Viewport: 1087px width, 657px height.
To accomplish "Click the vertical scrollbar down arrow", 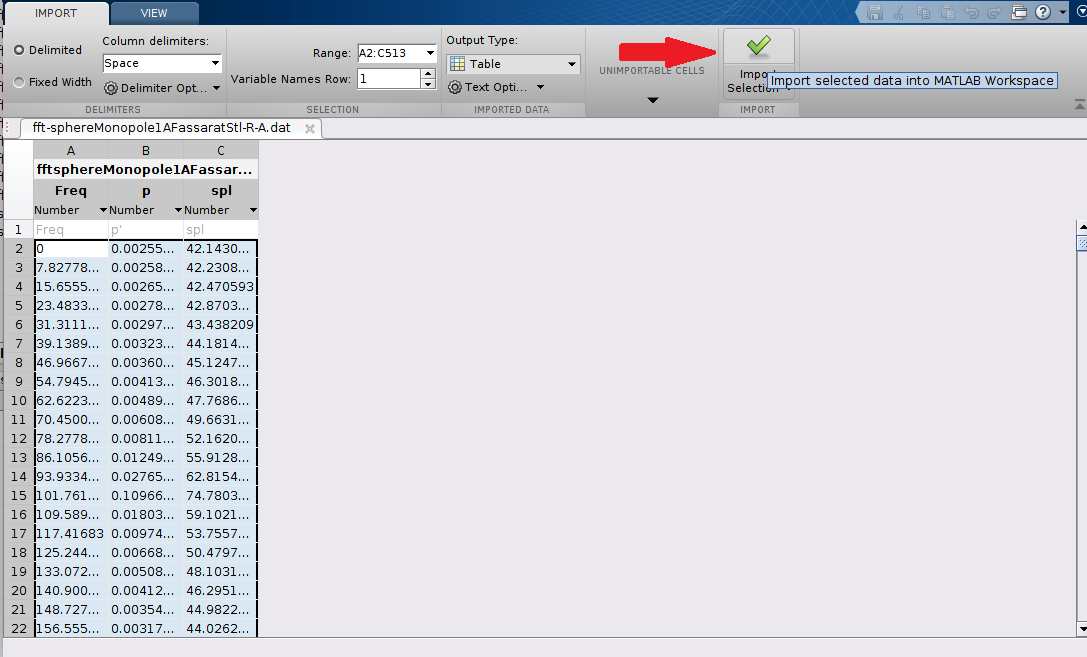I will click(1081, 629).
